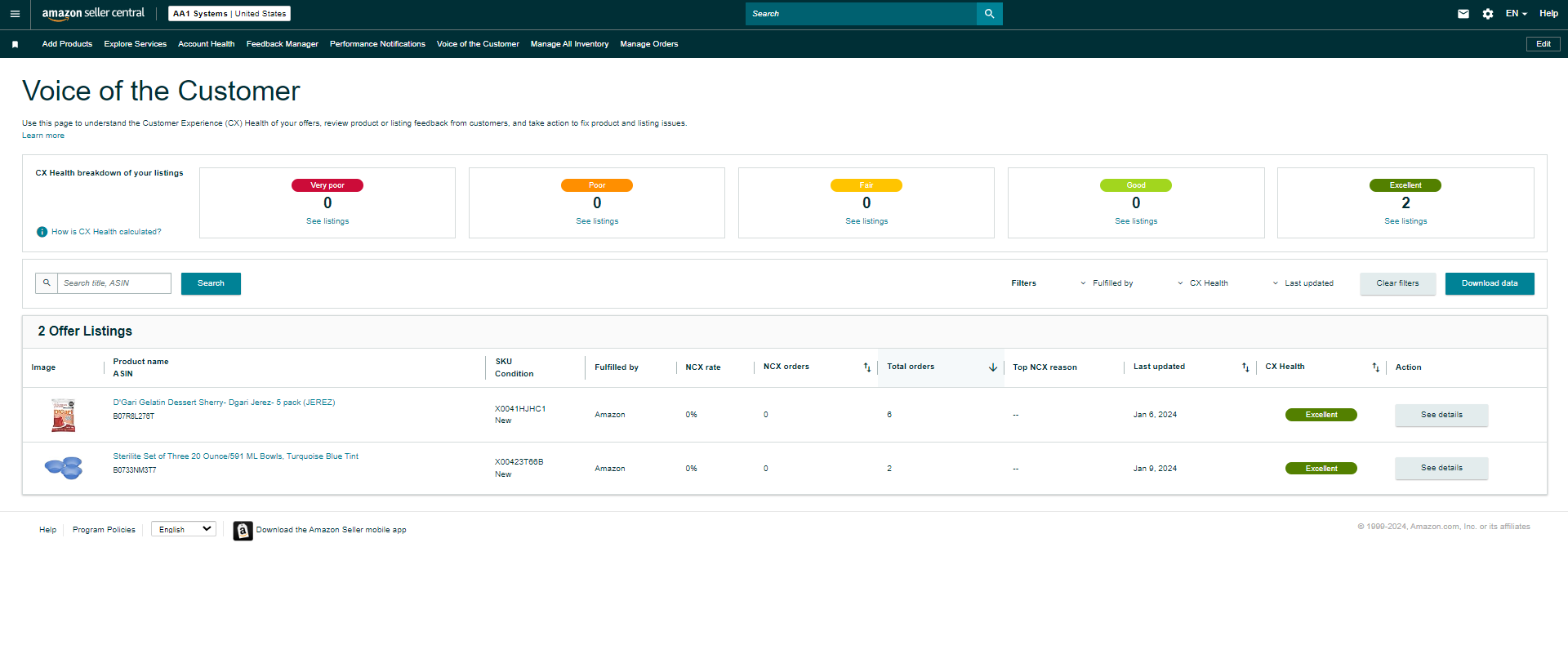Open the AA1 Systems United States account switcher
Screen dimensions: 1568x654
(229, 14)
